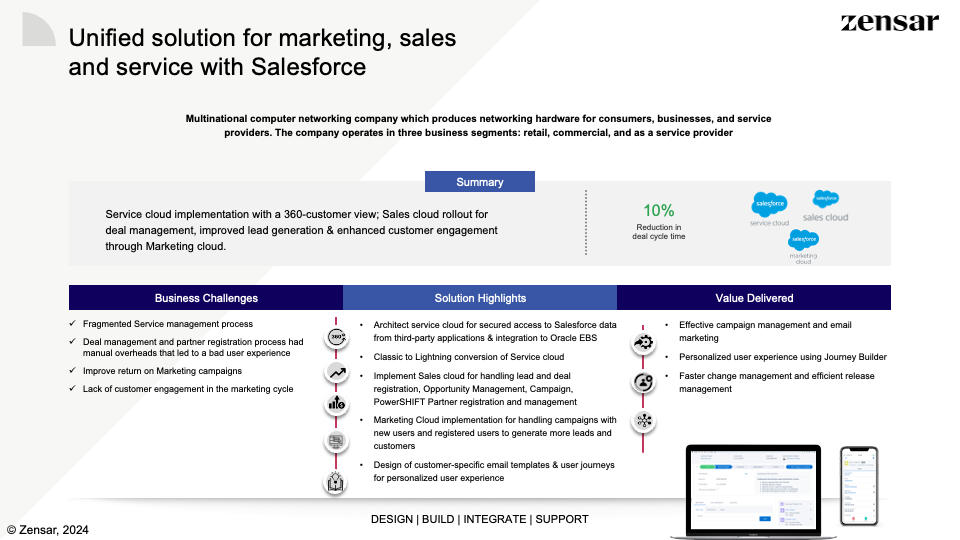The height and width of the screenshot is (540, 960).
Task: Click 'Lack of customer engagement' item
Action: tap(188, 389)
